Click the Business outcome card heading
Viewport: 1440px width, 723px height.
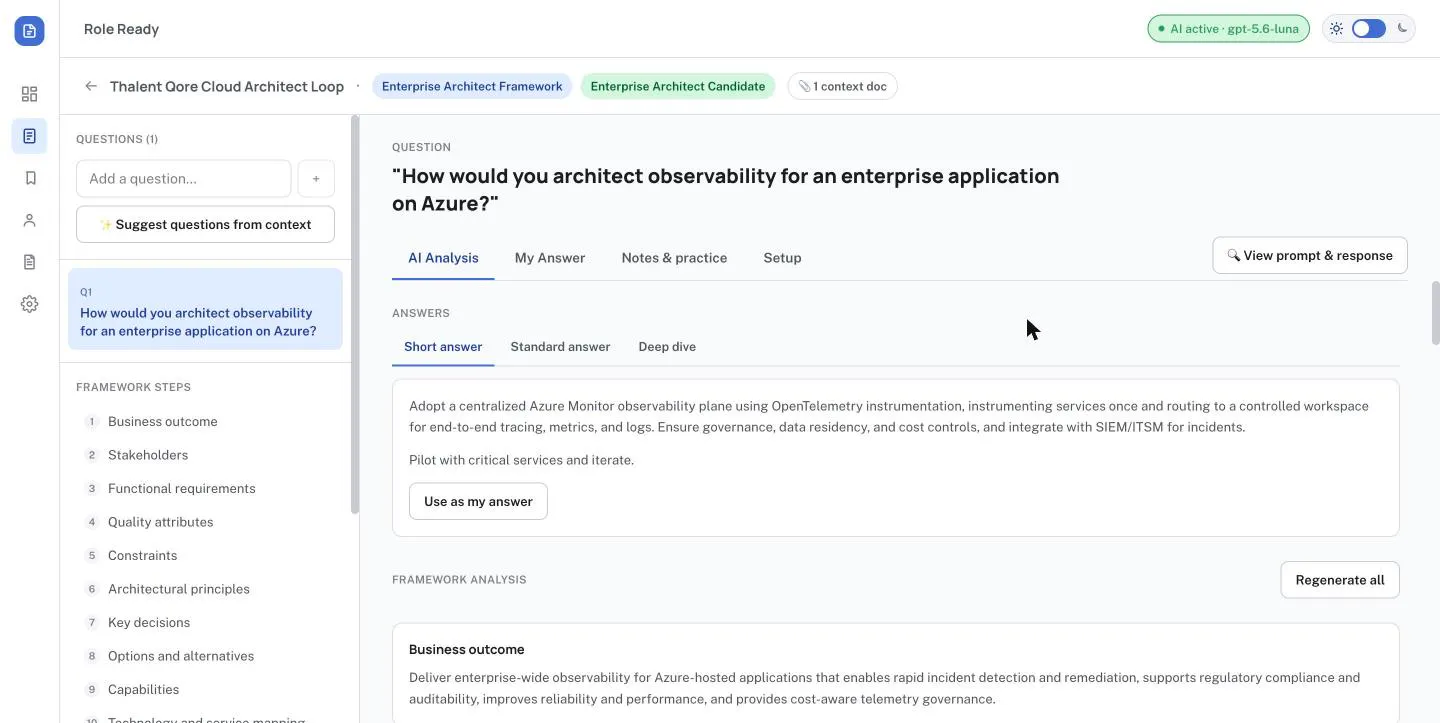point(466,650)
